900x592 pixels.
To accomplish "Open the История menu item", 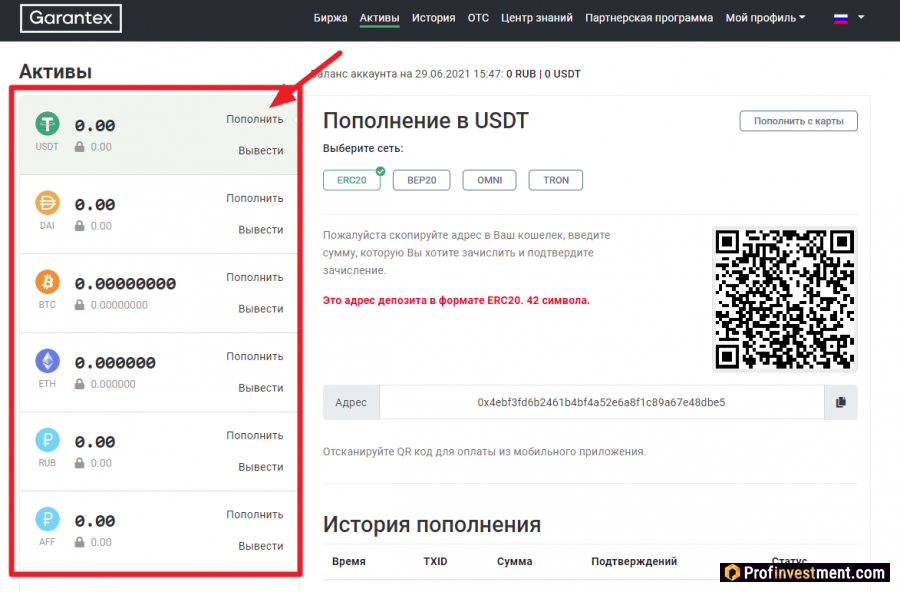I will pyautogui.click(x=433, y=18).
